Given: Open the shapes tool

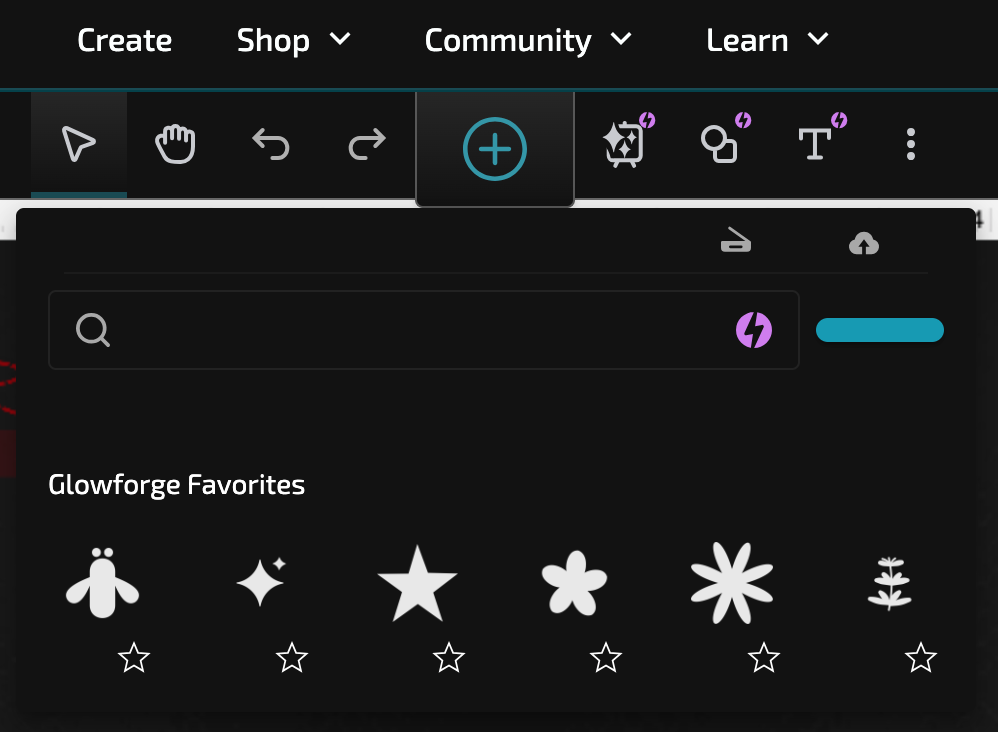Looking at the screenshot, I should 720,144.
